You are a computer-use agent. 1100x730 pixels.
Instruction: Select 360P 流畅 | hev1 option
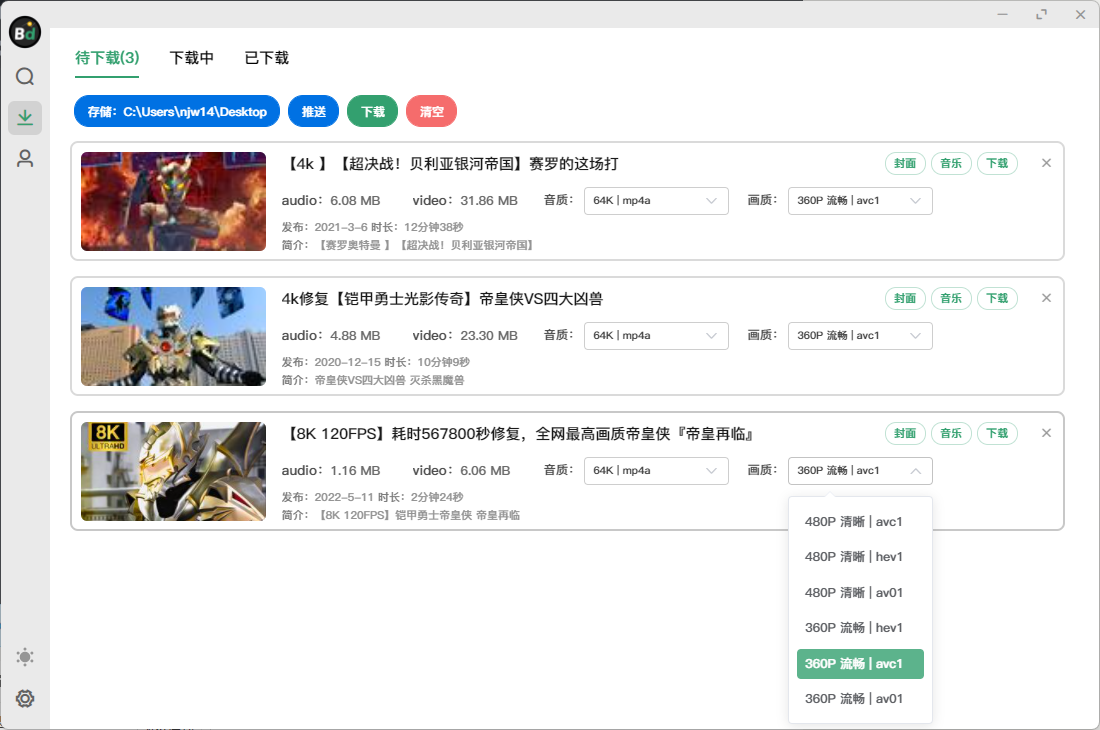[860, 628]
